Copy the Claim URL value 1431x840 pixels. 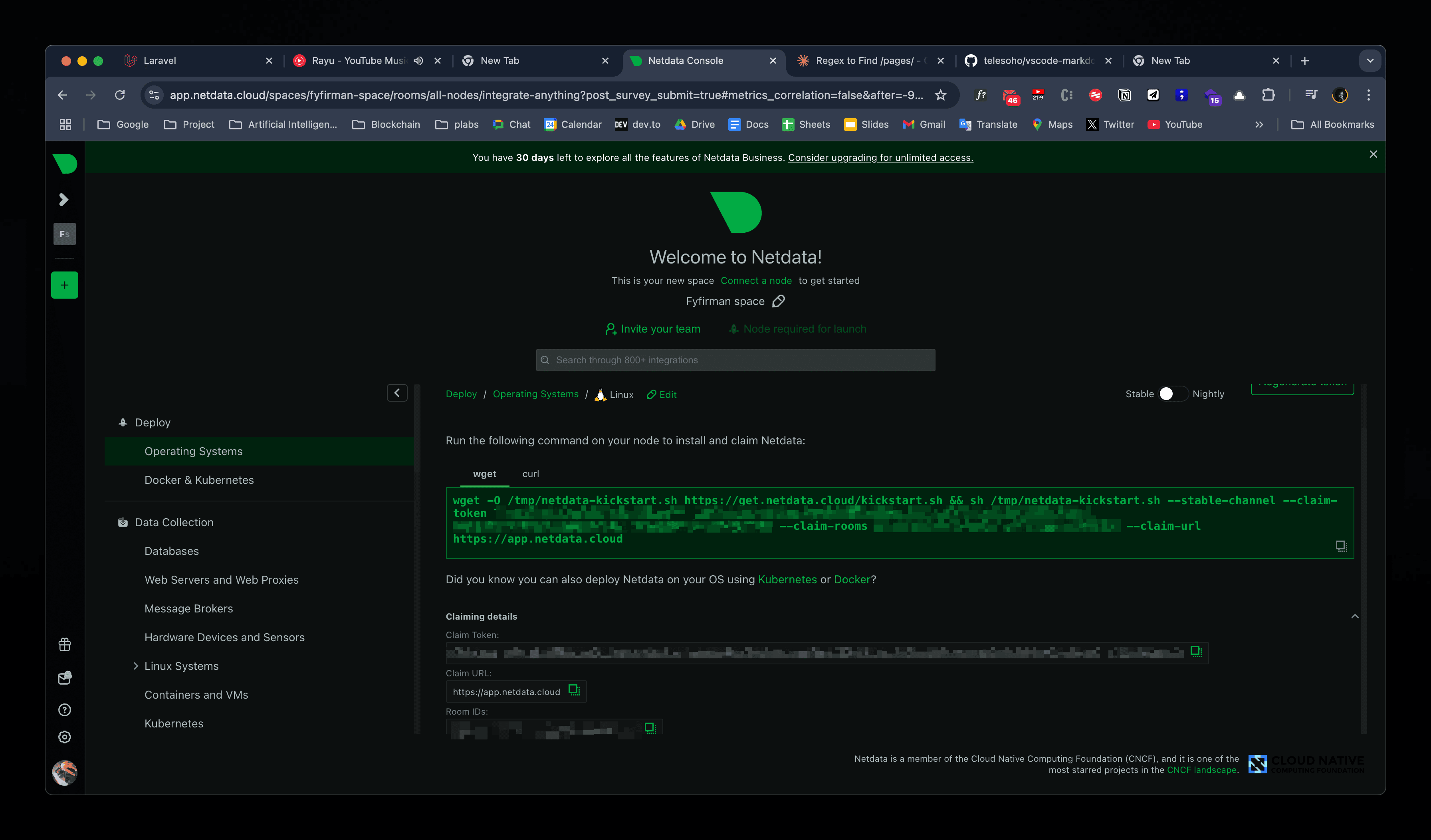click(x=574, y=690)
